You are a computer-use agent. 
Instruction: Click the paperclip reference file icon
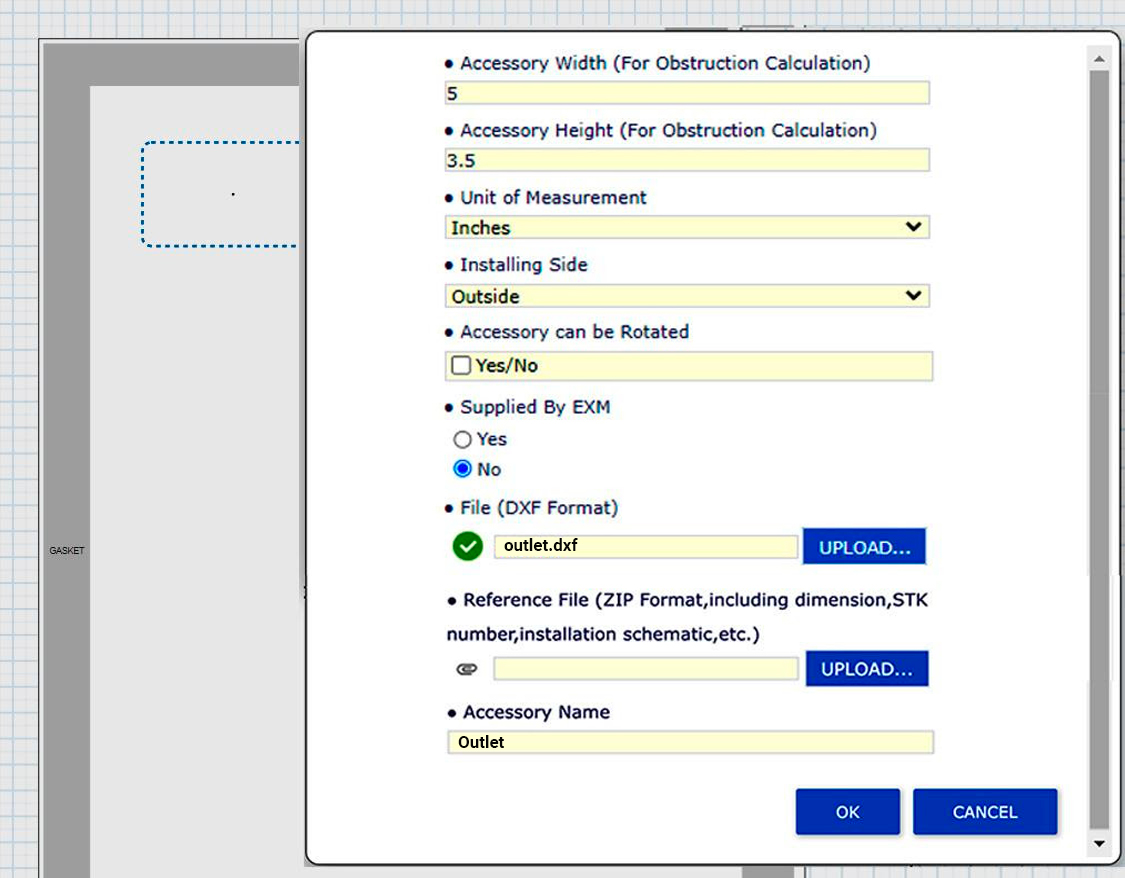(467, 669)
